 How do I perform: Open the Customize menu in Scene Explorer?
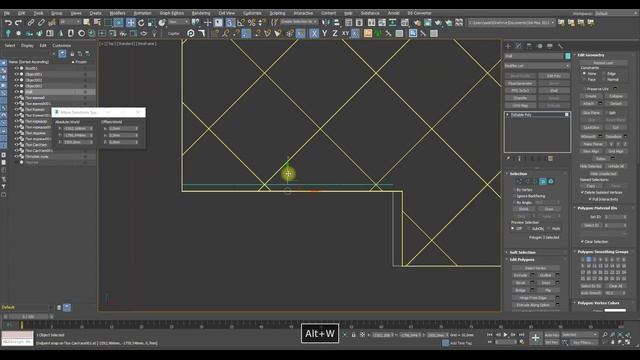[x=62, y=46]
